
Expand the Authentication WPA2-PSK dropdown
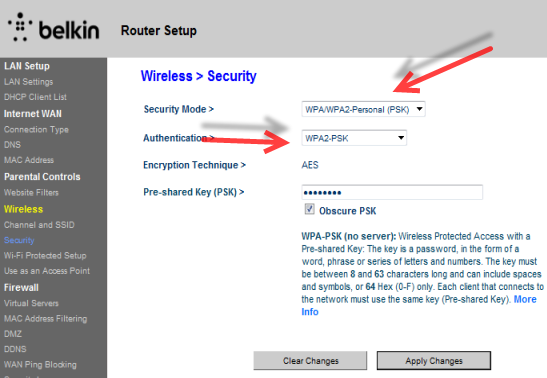354,138
